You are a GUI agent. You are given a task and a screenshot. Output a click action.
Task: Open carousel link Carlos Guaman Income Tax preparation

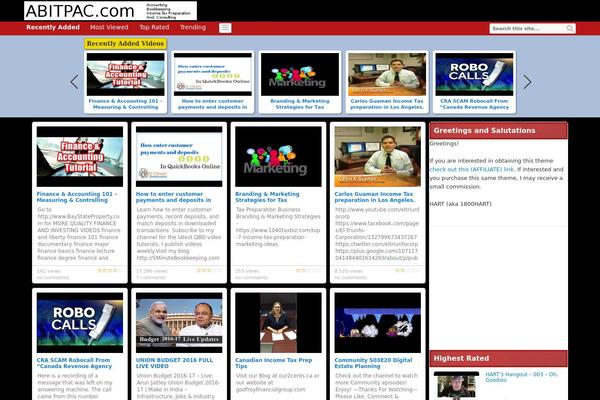pos(387,104)
